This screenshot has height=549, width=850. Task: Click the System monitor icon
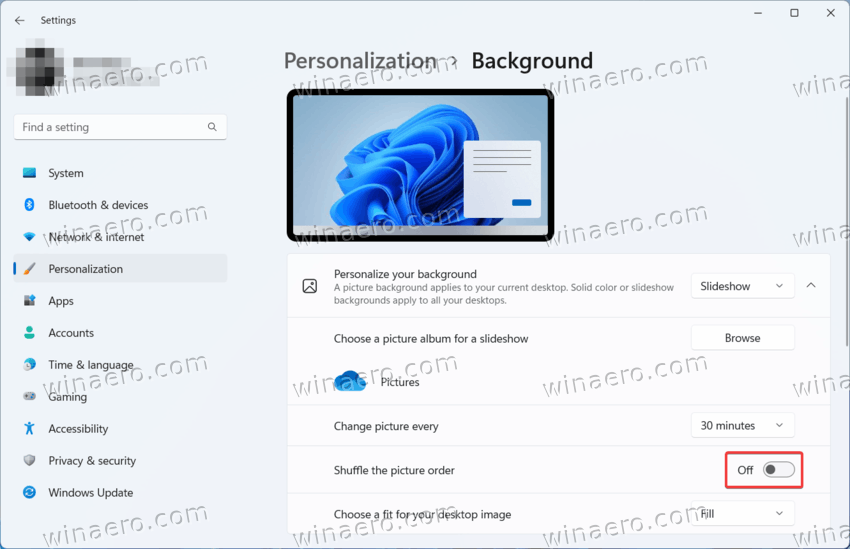coord(29,173)
